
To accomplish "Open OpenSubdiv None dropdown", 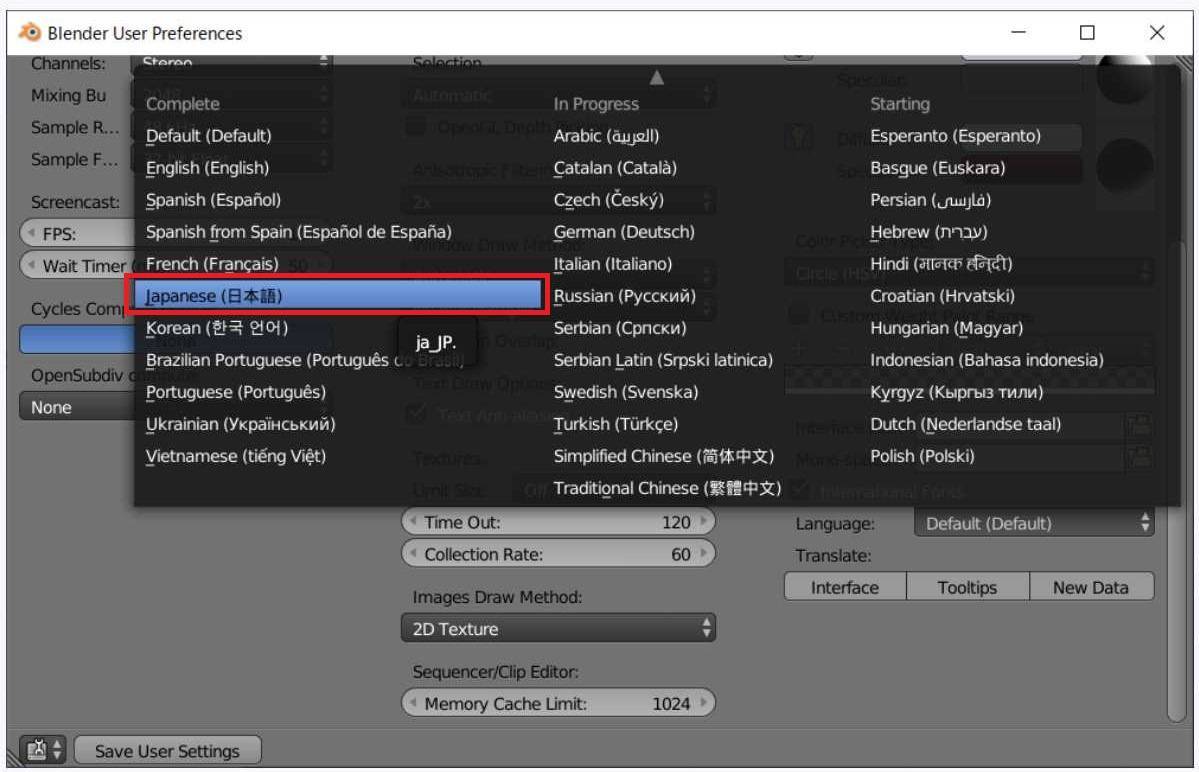I will pos(76,407).
